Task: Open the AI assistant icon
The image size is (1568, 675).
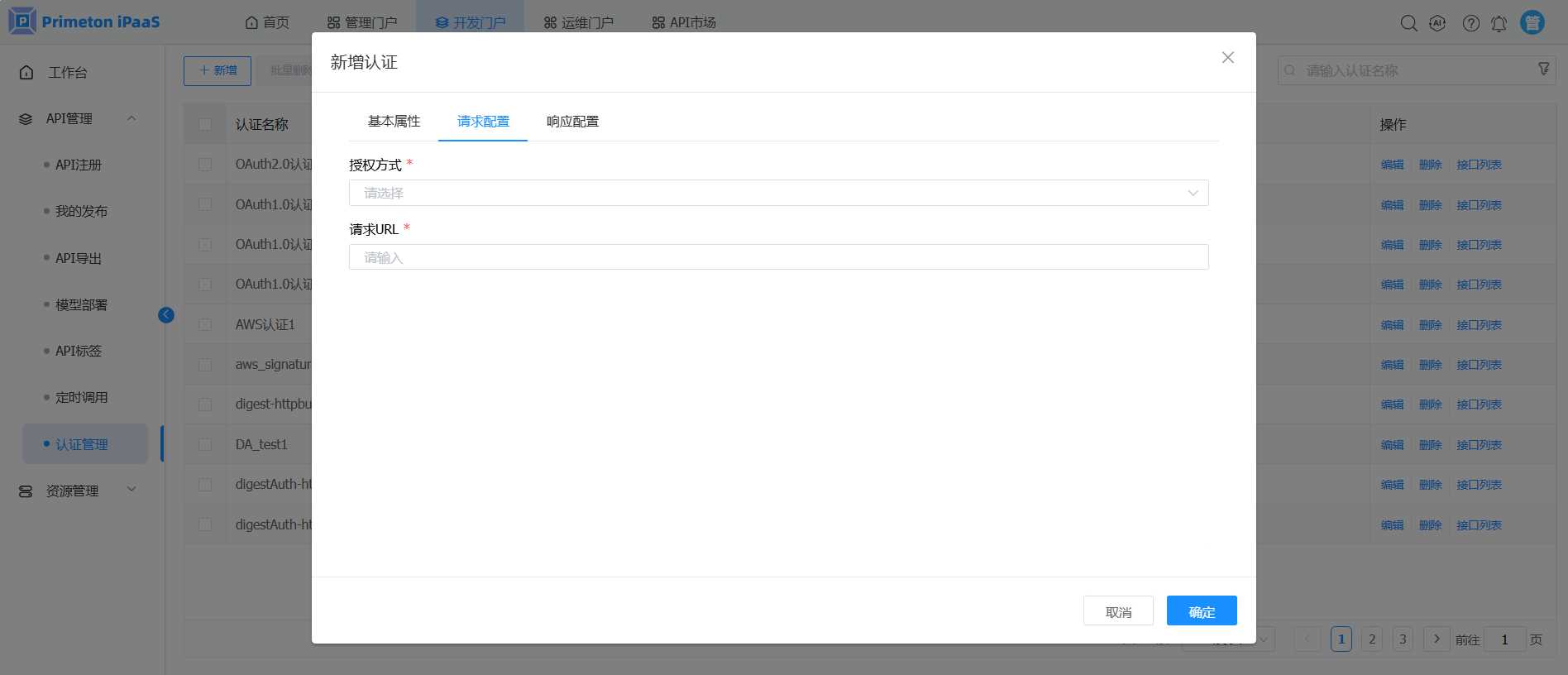Action: click(1437, 23)
